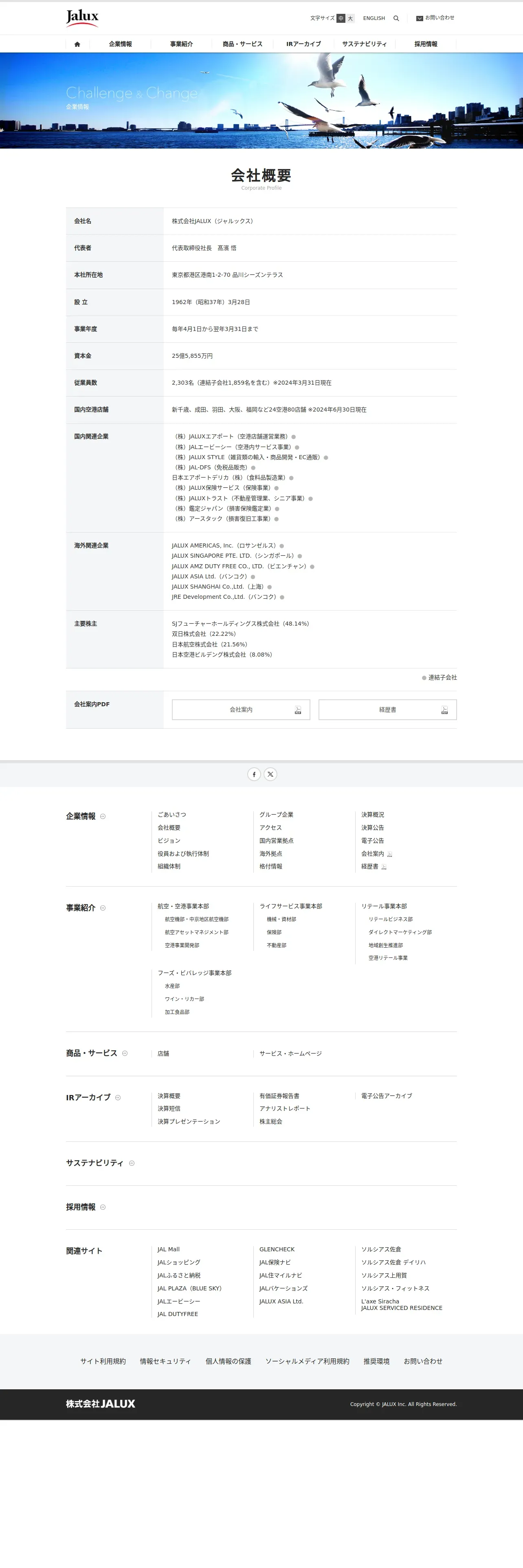The image size is (523, 1568).
Task: Open footer link 電子公告アーカイブ
Action: (387, 1096)
